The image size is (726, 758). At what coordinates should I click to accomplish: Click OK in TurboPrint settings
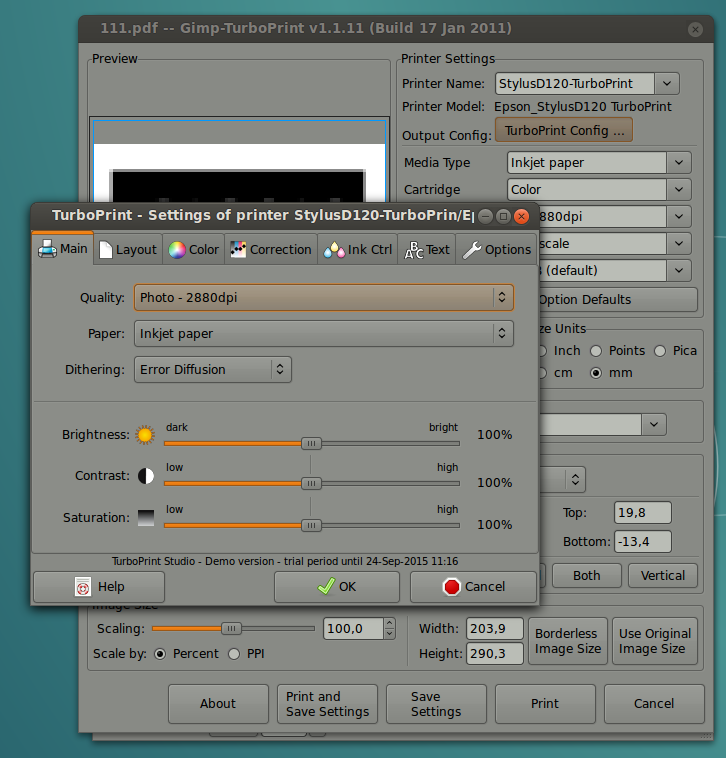coord(337,587)
